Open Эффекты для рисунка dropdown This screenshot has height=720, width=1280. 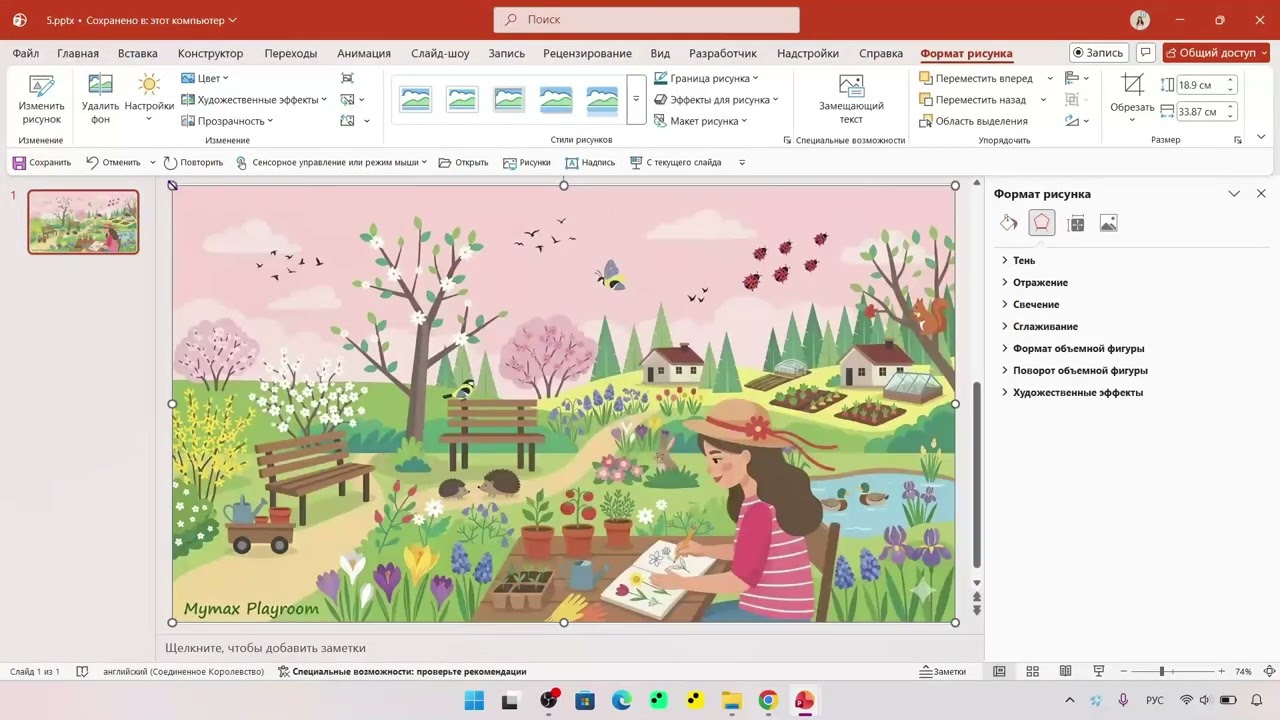click(x=716, y=100)
